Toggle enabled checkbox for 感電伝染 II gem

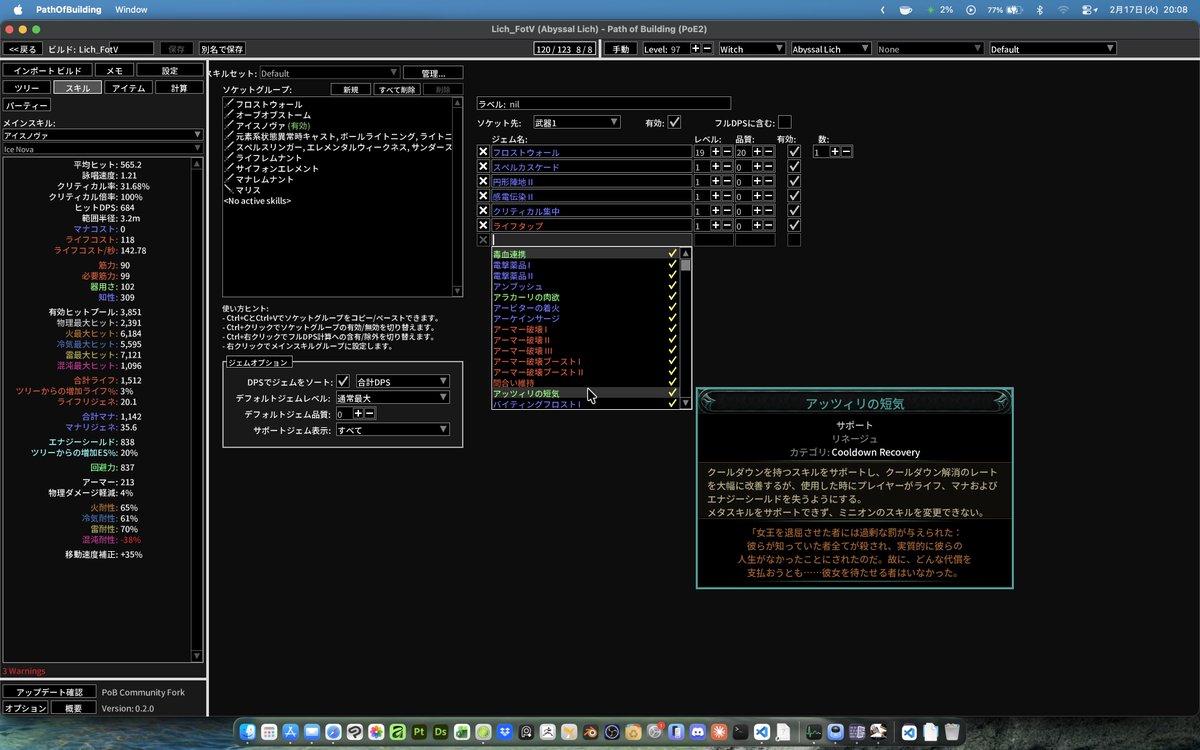coord(794,197)
